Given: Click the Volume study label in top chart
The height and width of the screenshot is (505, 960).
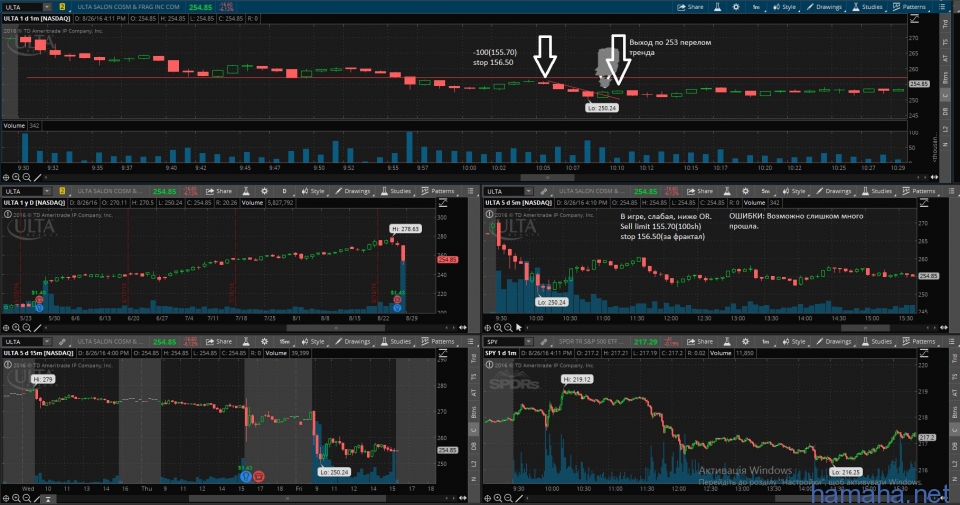Looking at the screenshot, I should click(x=14, y=125).
